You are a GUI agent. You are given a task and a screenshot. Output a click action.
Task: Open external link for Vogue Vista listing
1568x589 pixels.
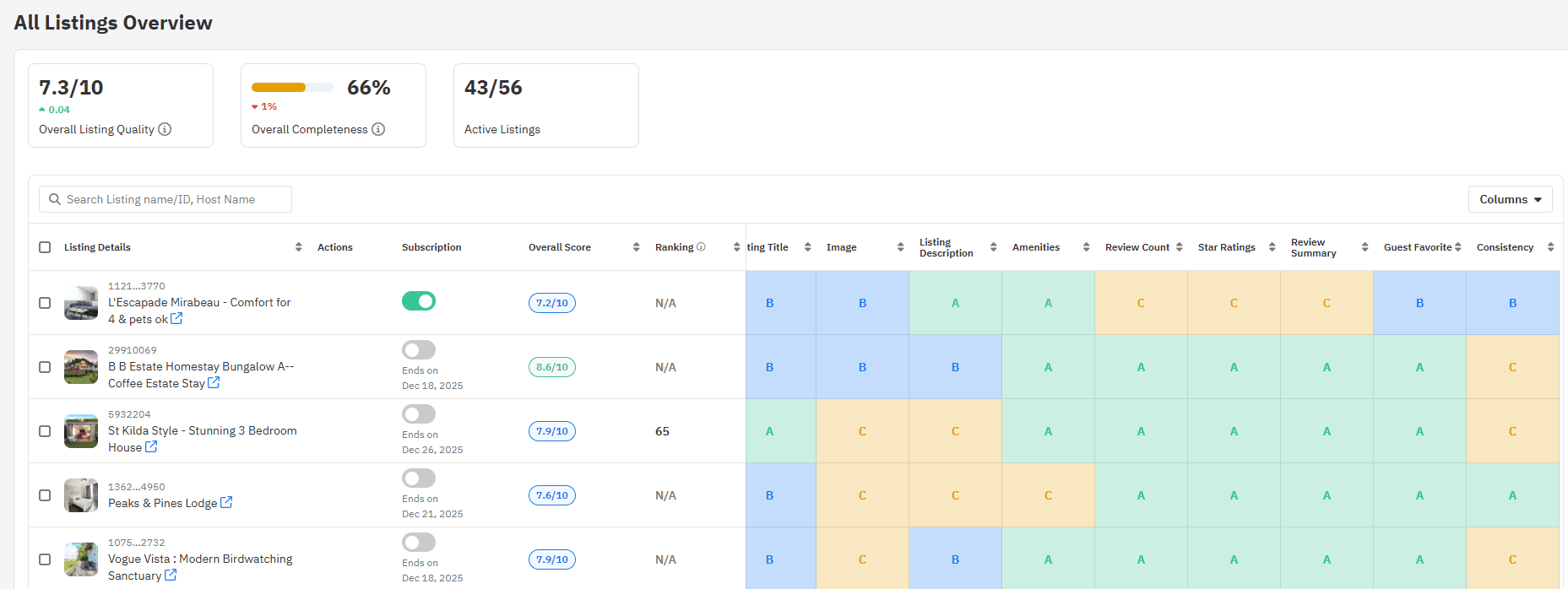tap(171, 575)
